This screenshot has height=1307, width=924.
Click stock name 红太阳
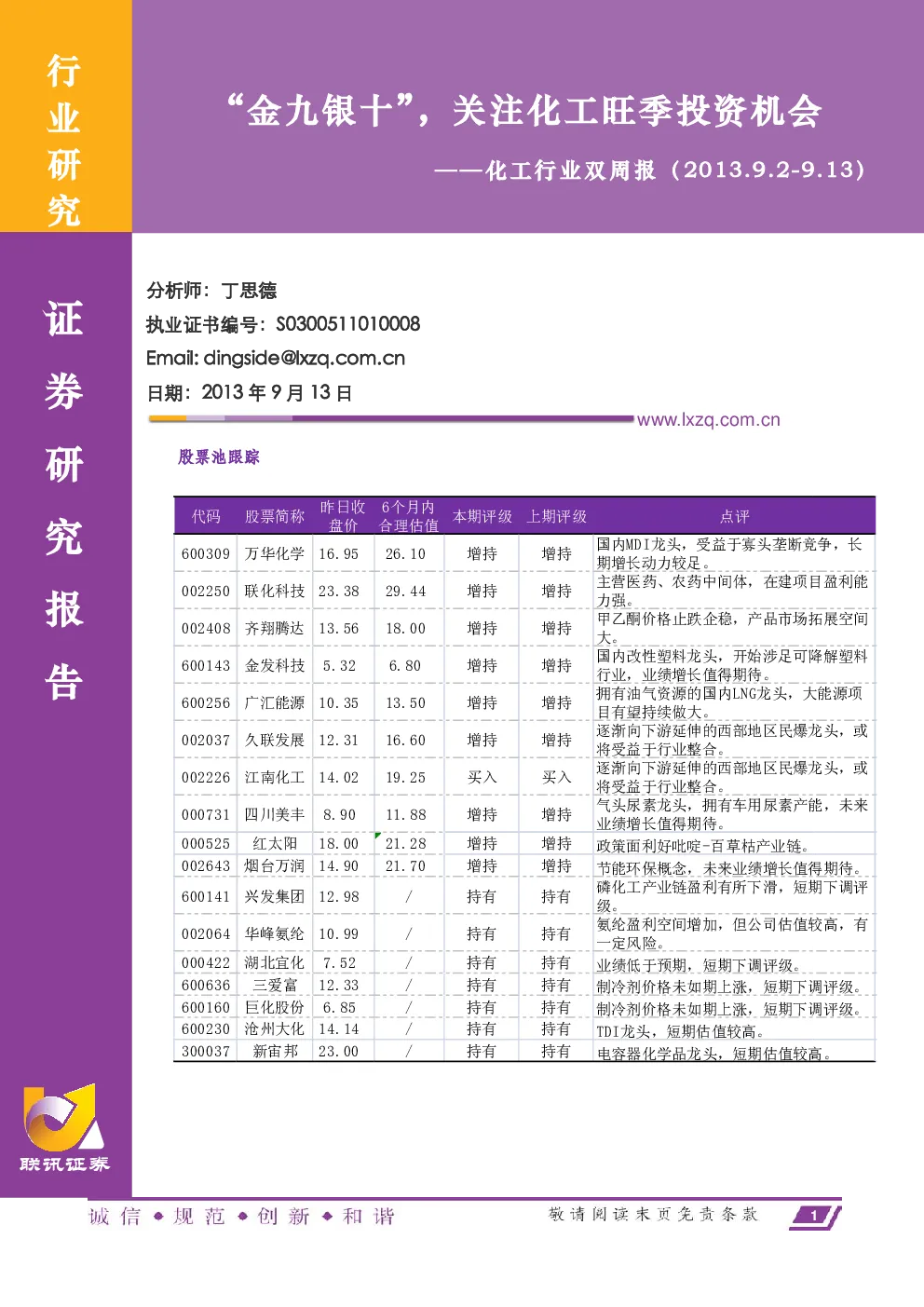pyautogui.click(x=275, y=844)
